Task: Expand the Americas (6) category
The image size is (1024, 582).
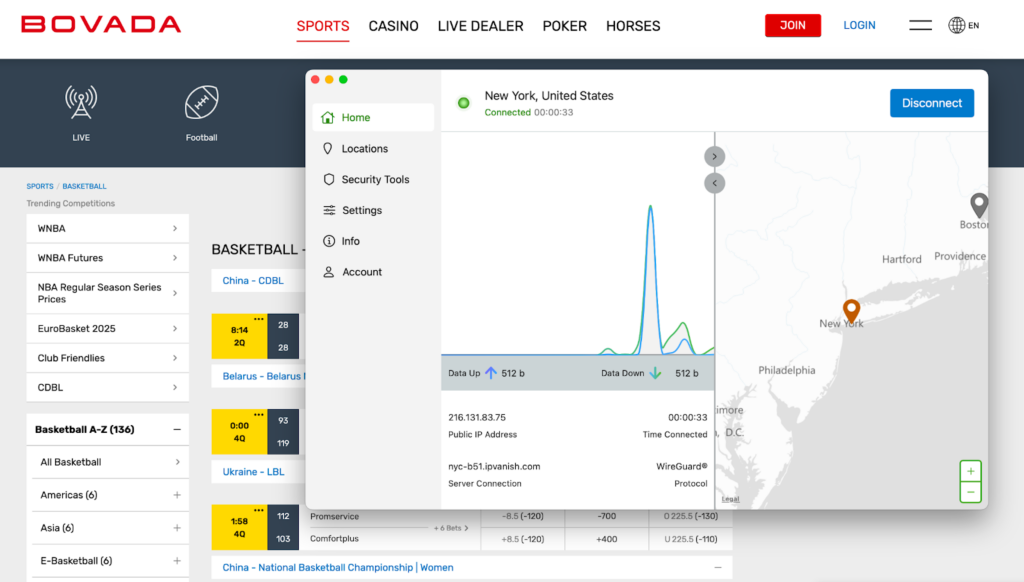Action: point(177,495)
